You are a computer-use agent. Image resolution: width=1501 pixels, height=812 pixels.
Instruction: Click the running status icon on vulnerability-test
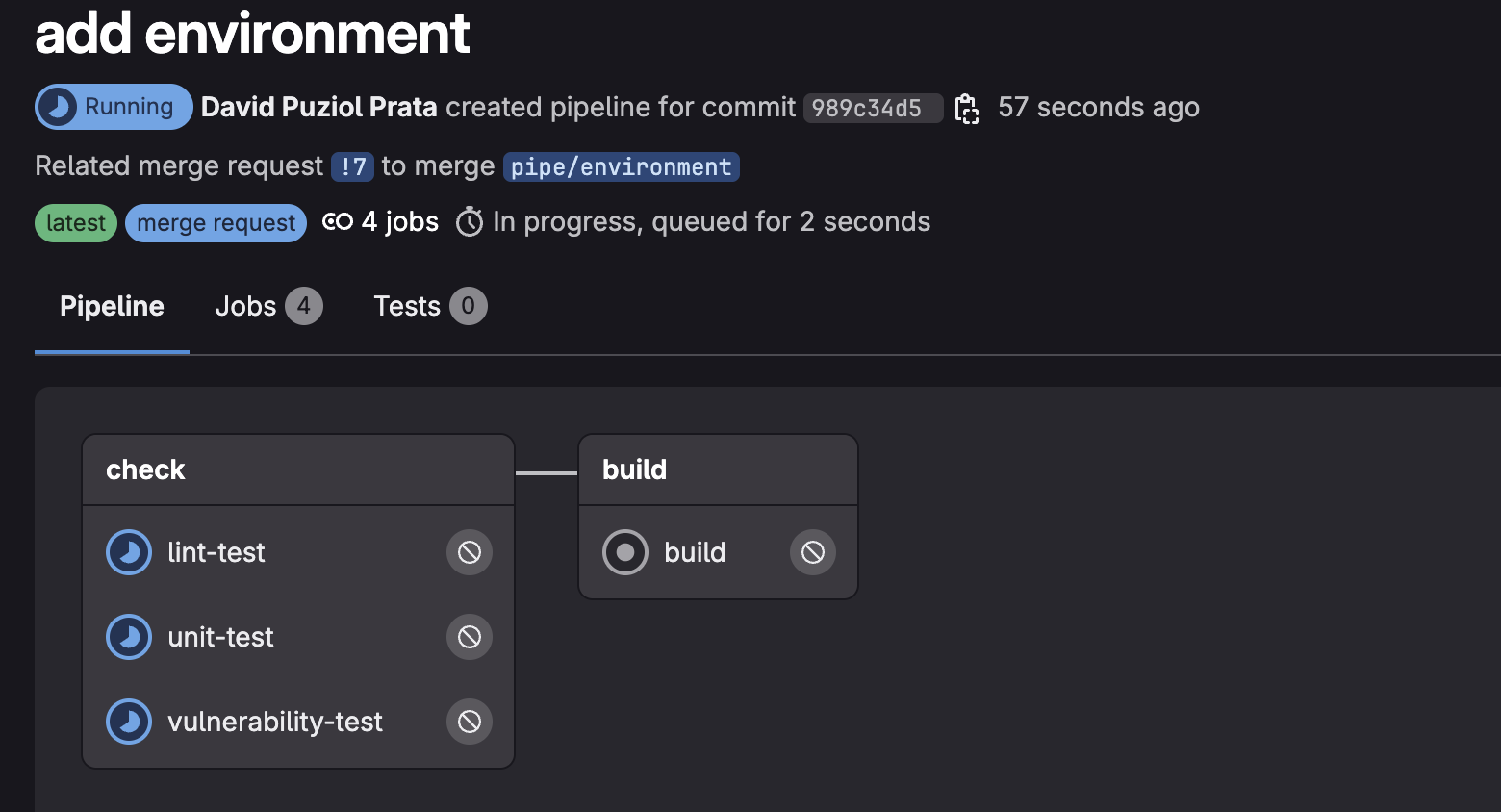[x=129, y=722]
